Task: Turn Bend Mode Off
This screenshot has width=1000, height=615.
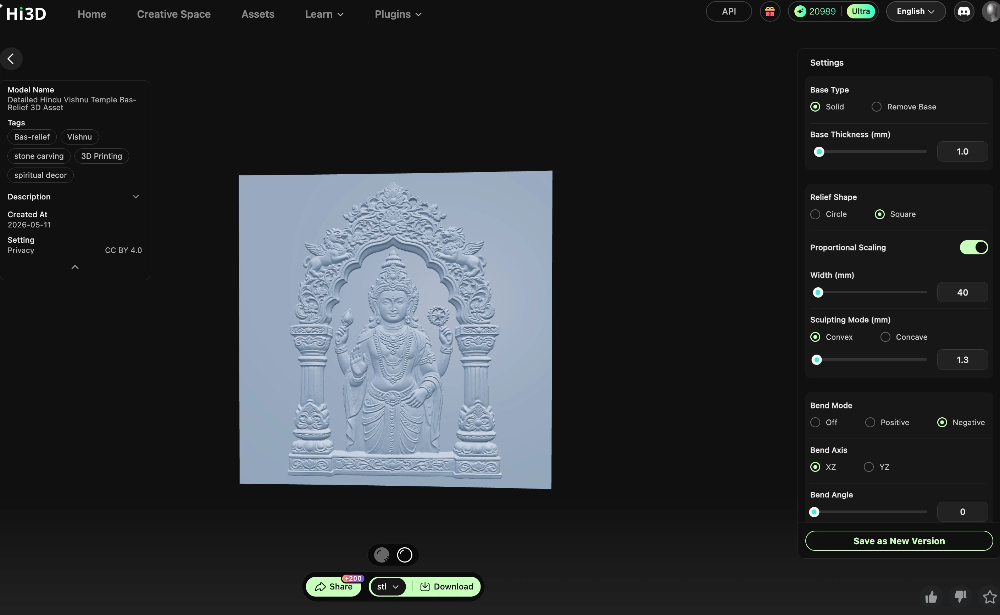Action: tap(823, 422)
